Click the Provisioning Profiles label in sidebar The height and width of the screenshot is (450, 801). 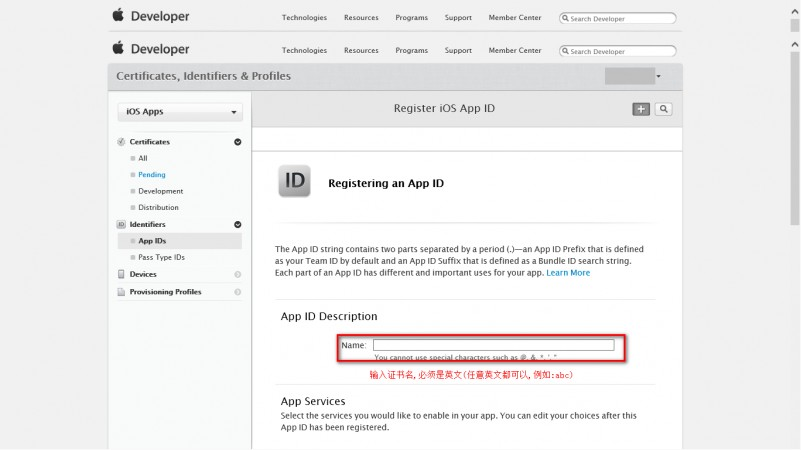165,292
